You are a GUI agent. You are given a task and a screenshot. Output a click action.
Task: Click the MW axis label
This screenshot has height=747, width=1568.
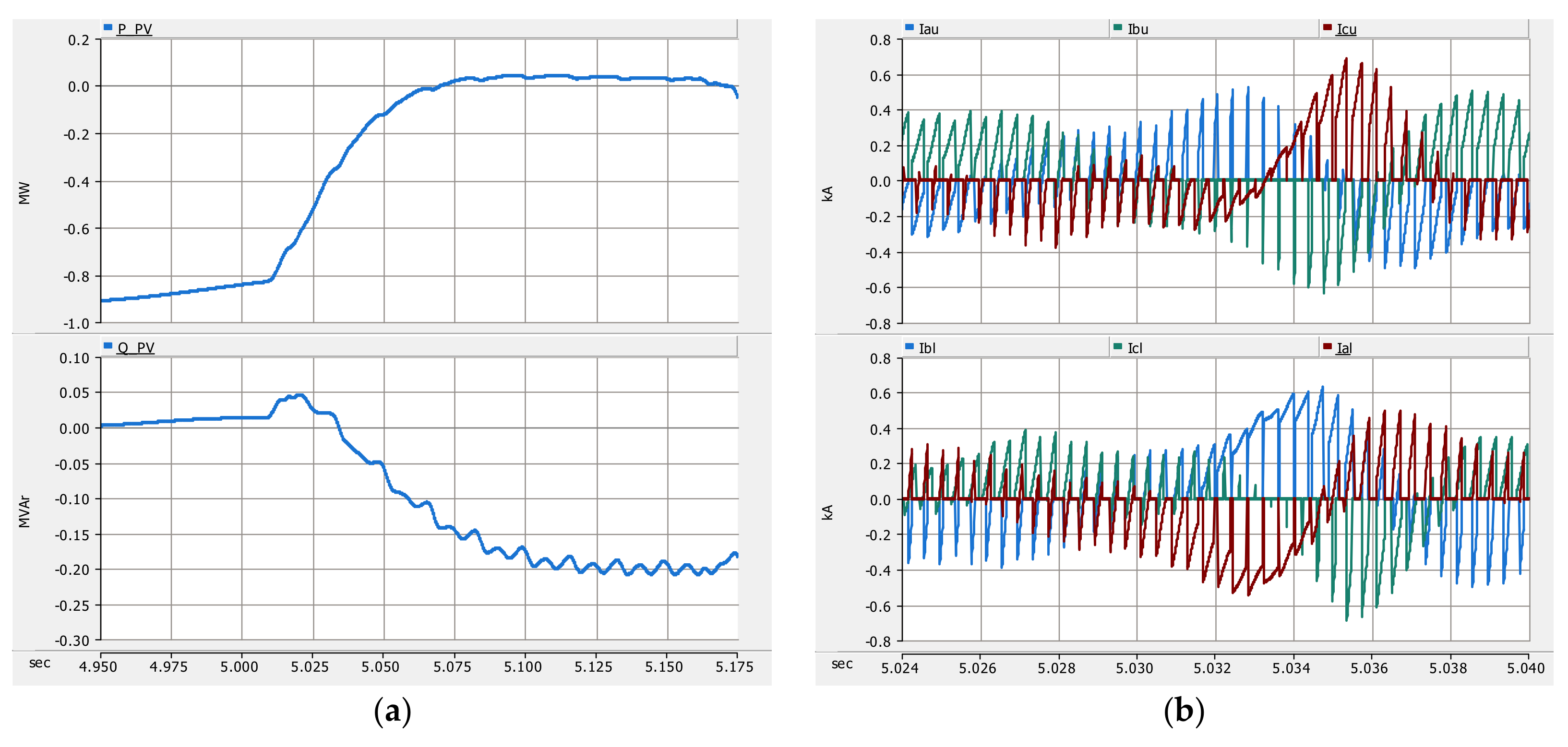coord(24,193)
